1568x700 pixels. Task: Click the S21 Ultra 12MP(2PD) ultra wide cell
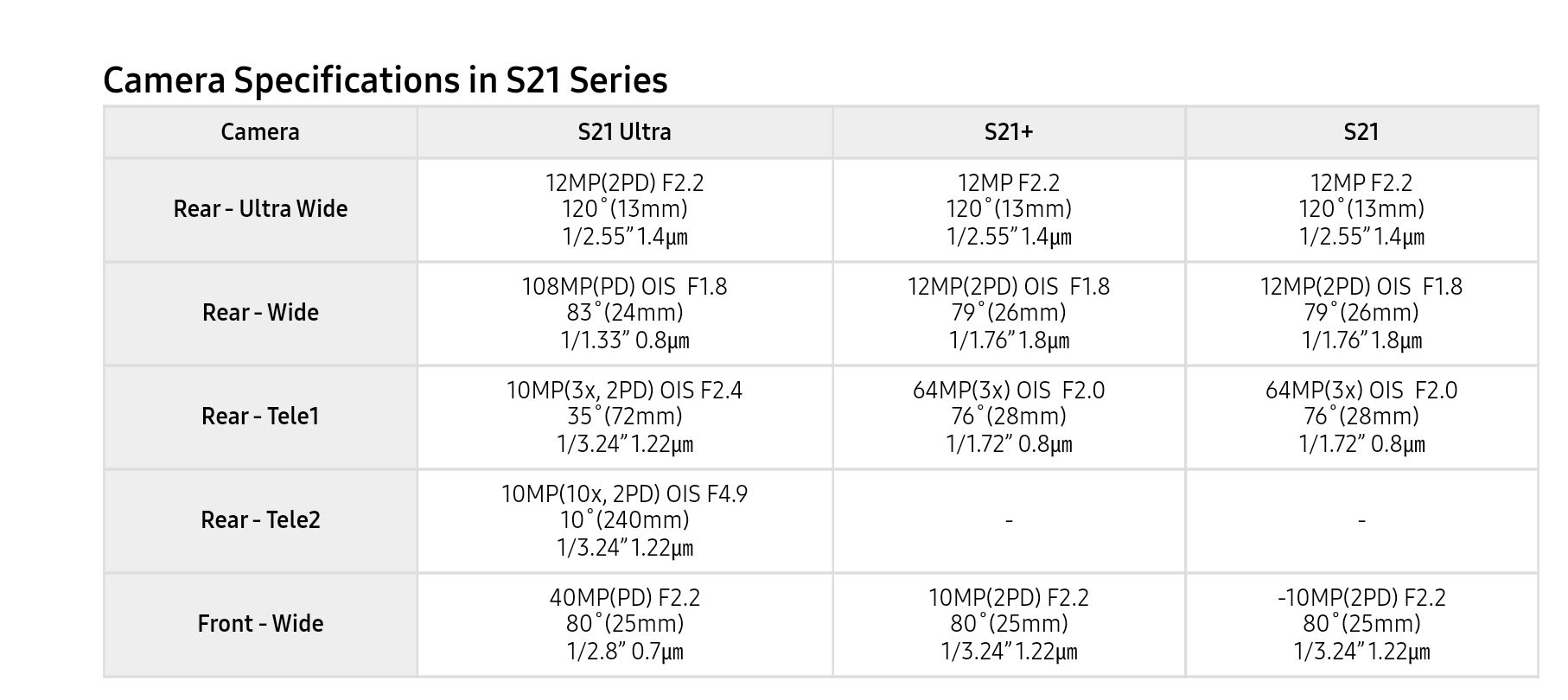(x=624, y=209)
